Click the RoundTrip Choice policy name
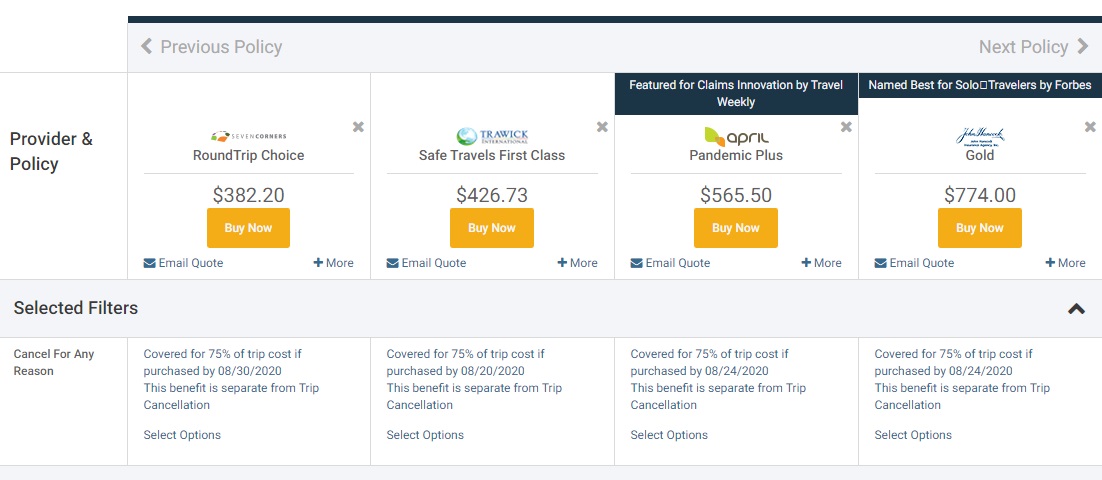The height and width of the screenshot is (480, 1102). tap(249, 155)
